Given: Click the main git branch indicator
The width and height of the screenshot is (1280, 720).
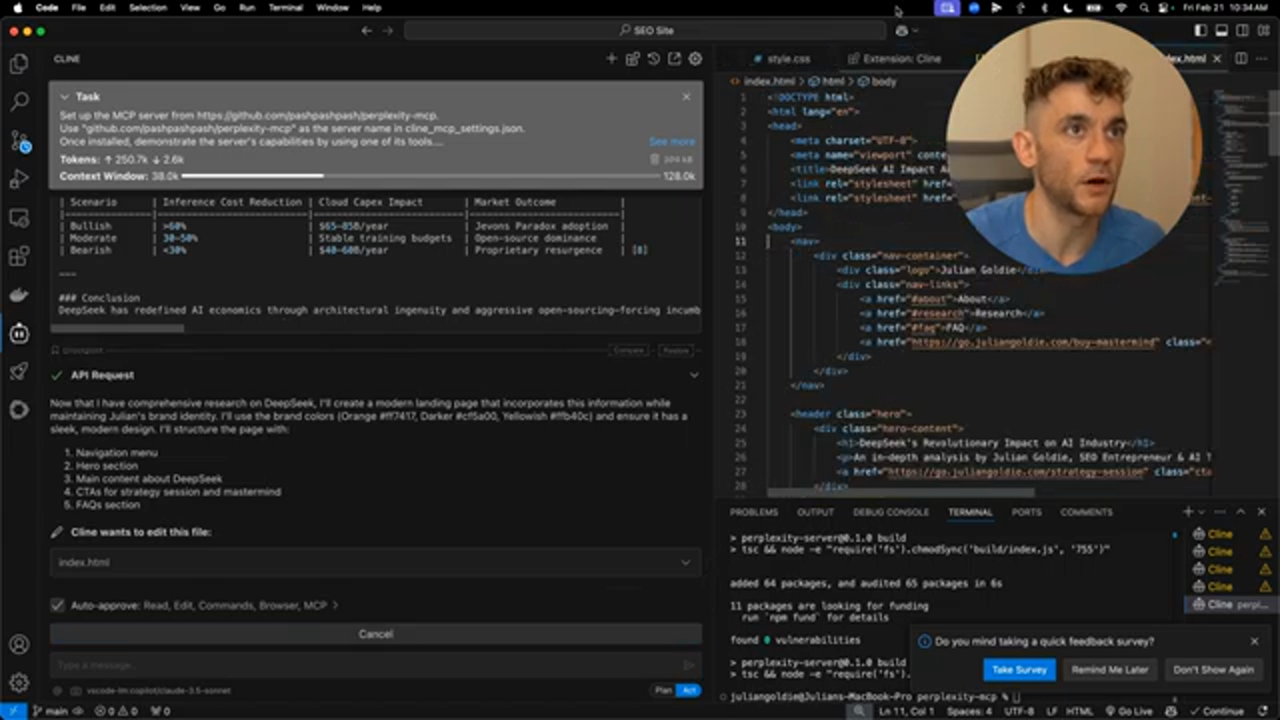Looking at the screenshot, I should pos(50,711).
